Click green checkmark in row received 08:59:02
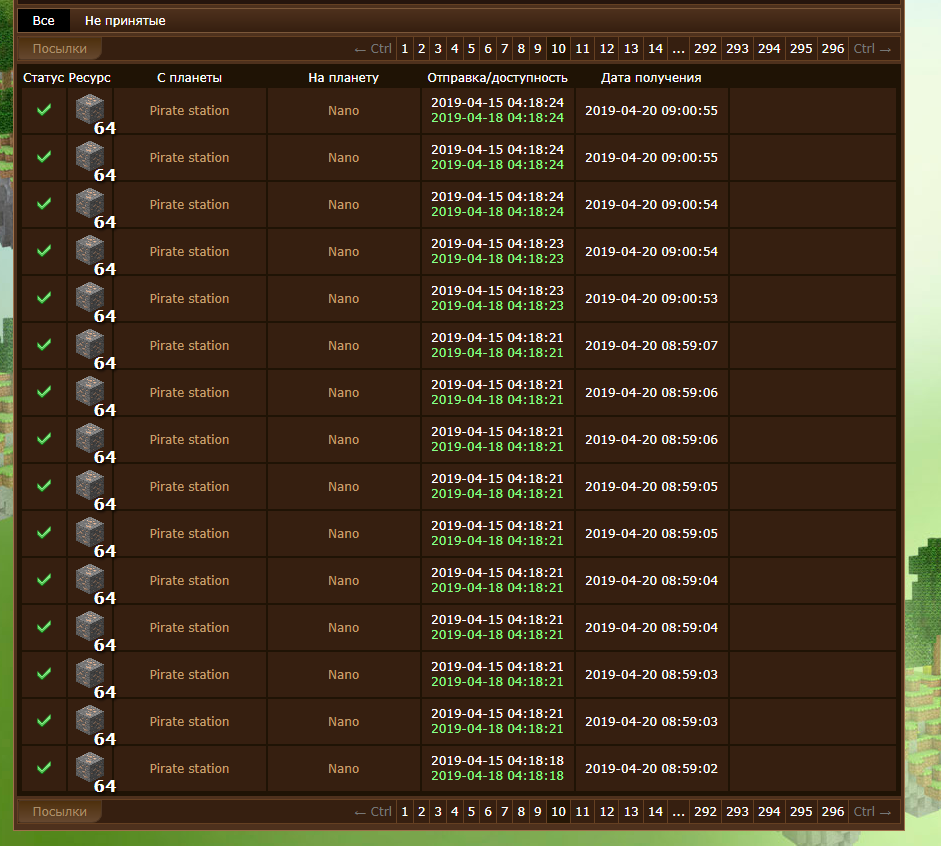 (44, 768)
